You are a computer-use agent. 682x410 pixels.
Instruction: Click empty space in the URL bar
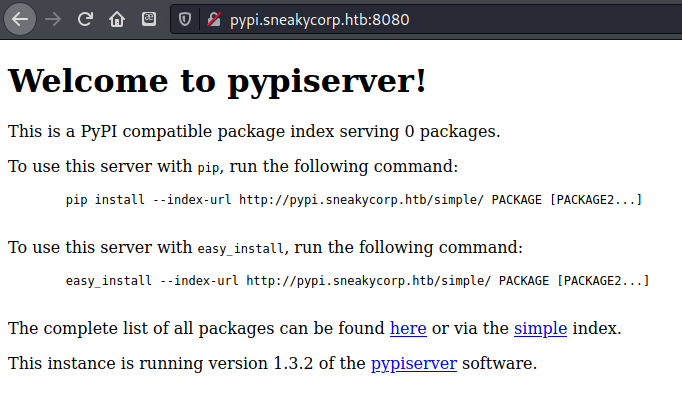(x=550, y=19)
